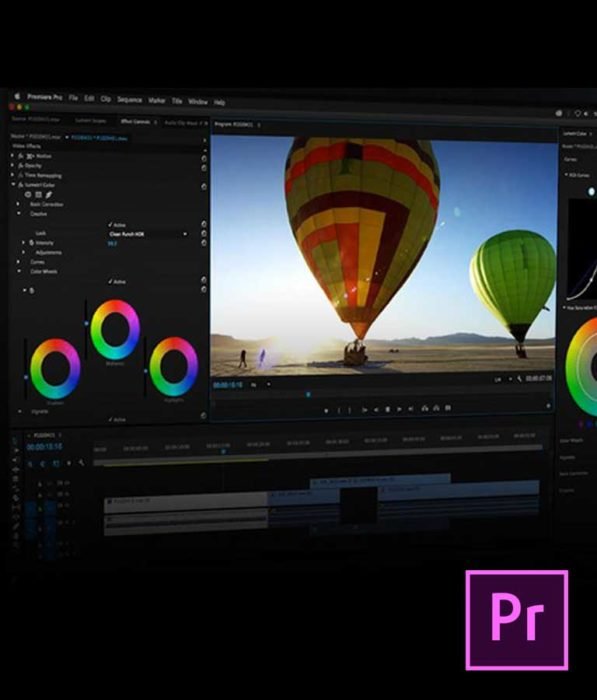
Task: Click the Intensity value field
Action: coord(112,243)
